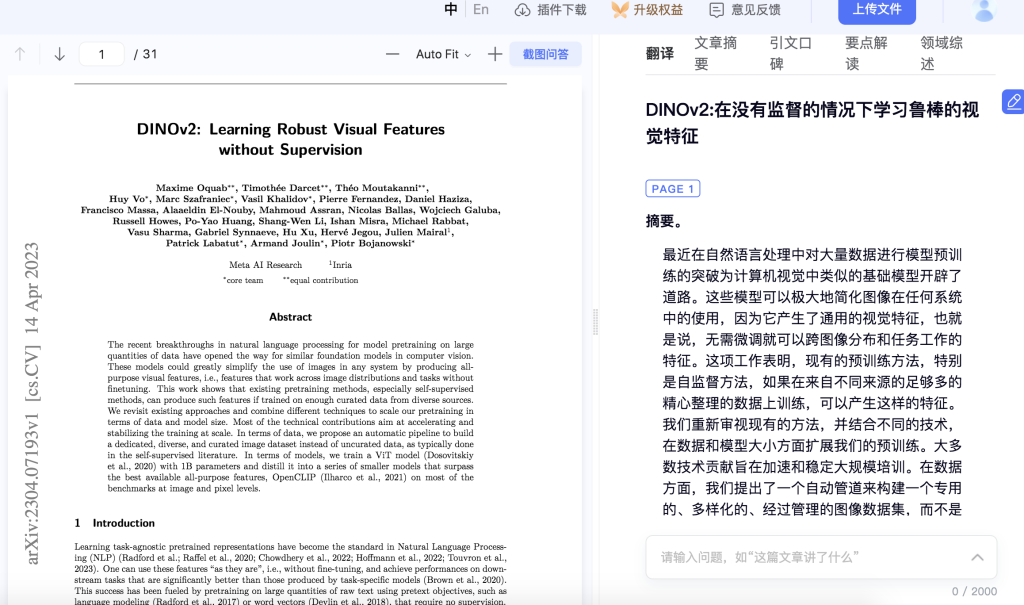Click the Abstract heading in the PDF
The width and height of the screenshot is (1024, 605).
pos(290,317)
